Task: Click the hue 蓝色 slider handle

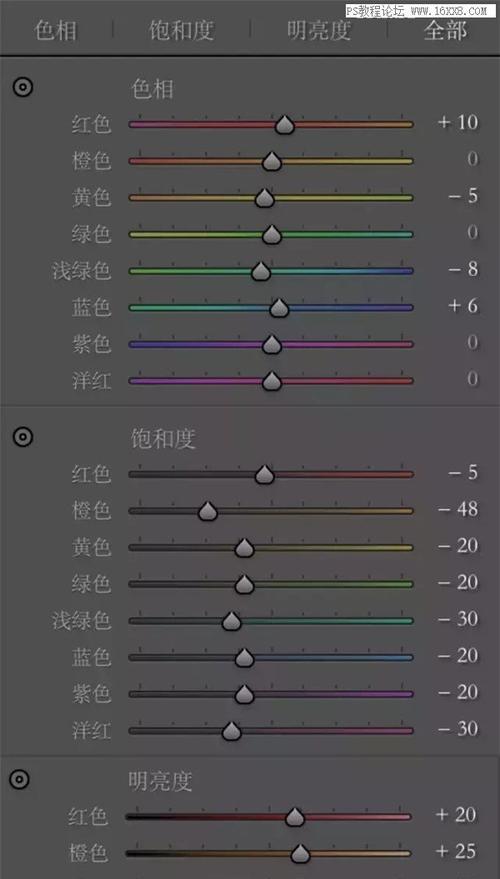Action: coord(279,308)
